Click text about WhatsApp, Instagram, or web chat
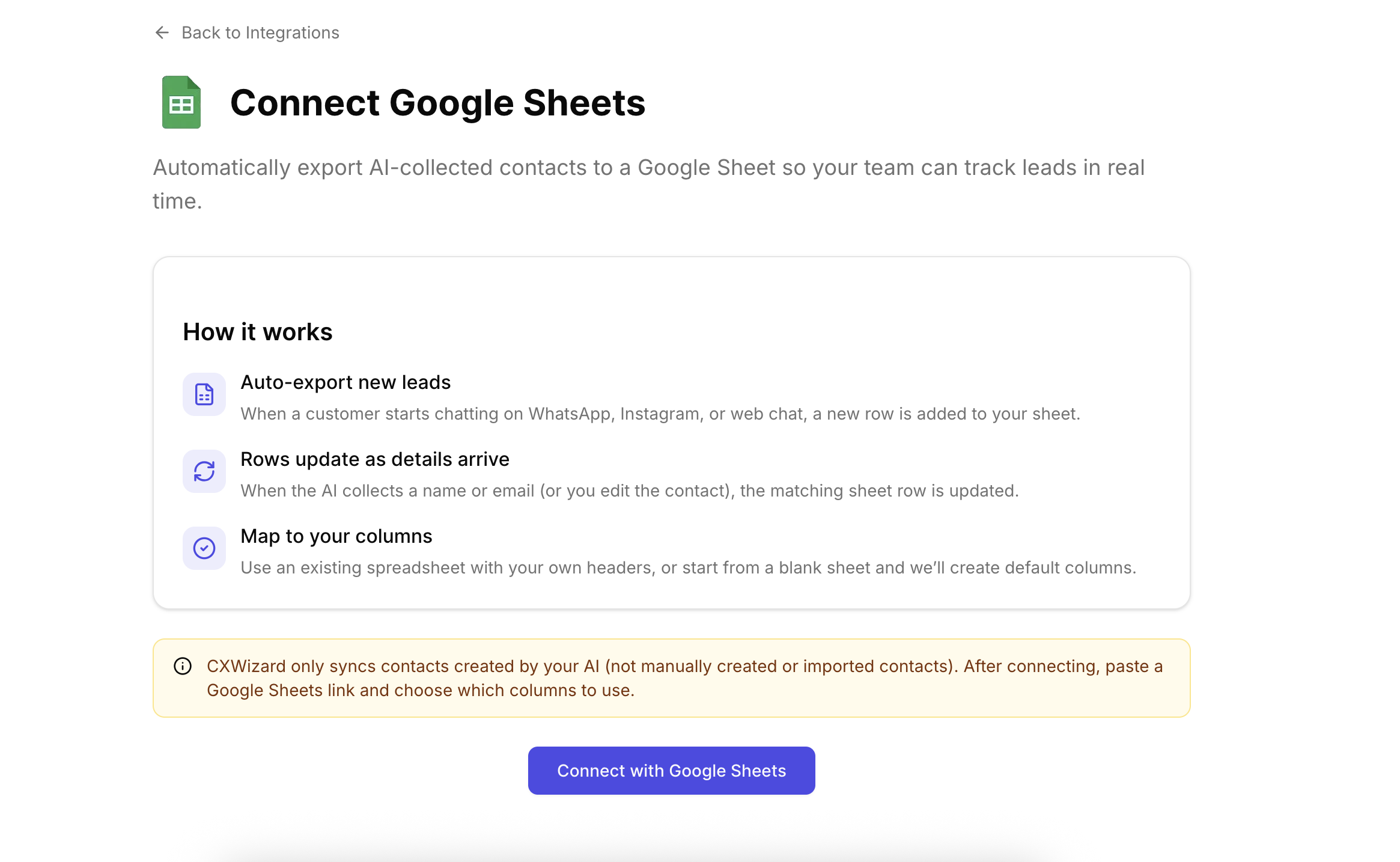The width and height of the screenshot is (1400, 862). click(660, 414)
